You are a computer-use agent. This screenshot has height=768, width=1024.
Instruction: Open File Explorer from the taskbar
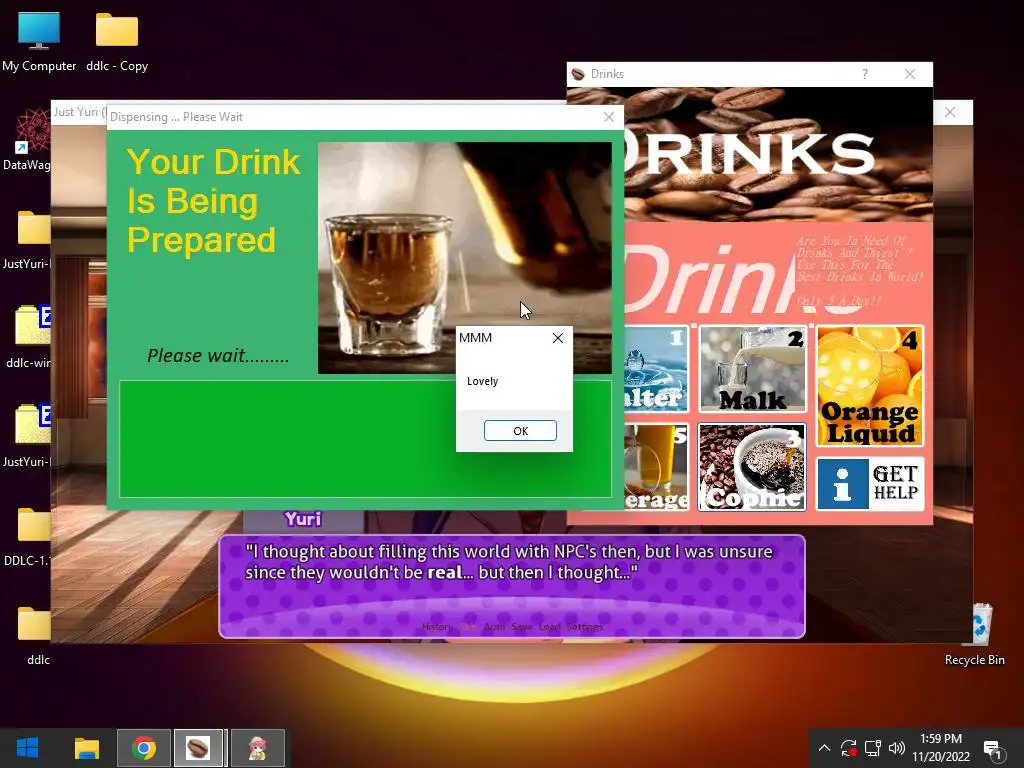pyautogui.click(x=86, y=748)
